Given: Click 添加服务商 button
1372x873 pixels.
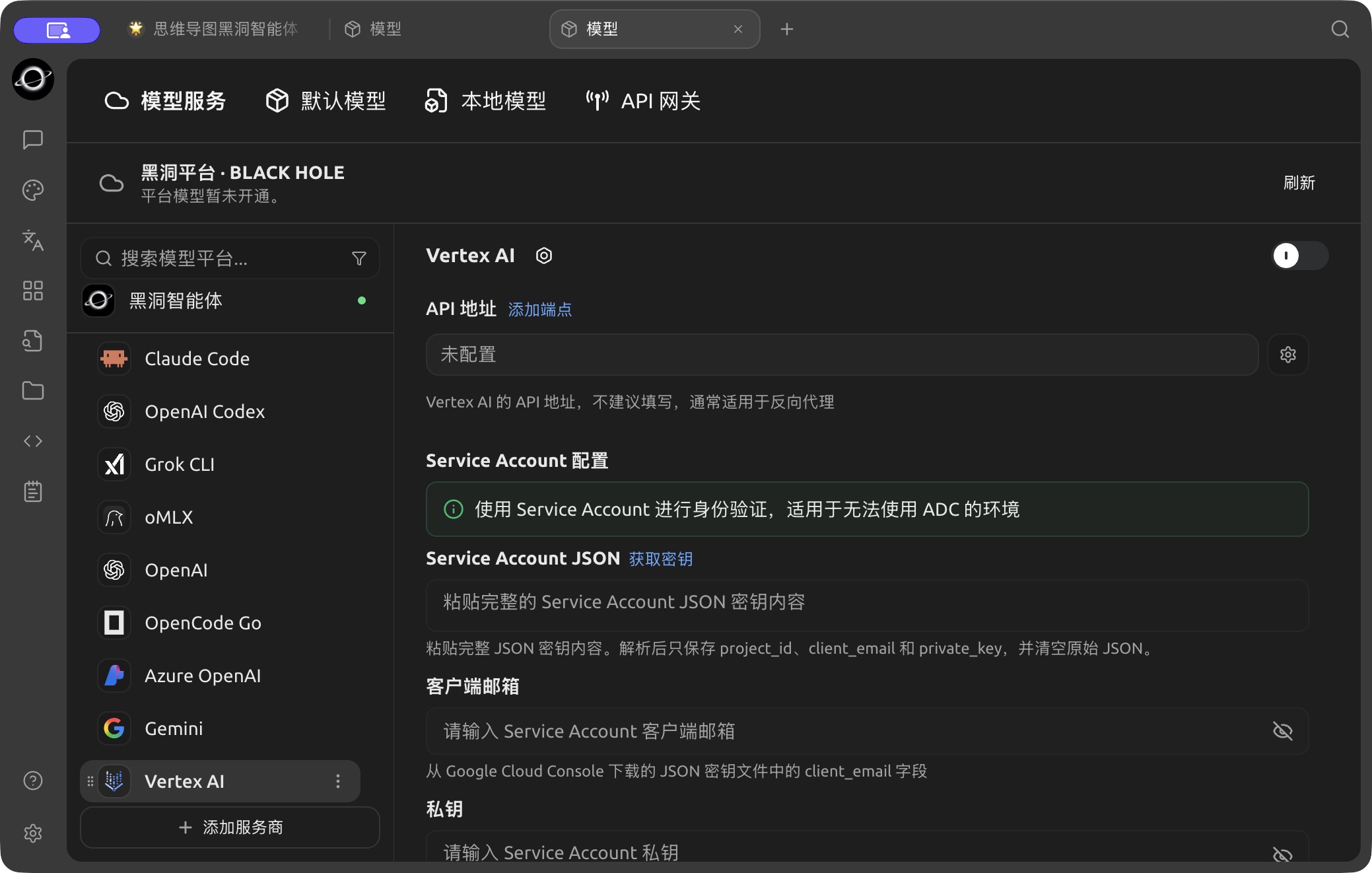Looking at the screenshot, I should tap(230, 827).
